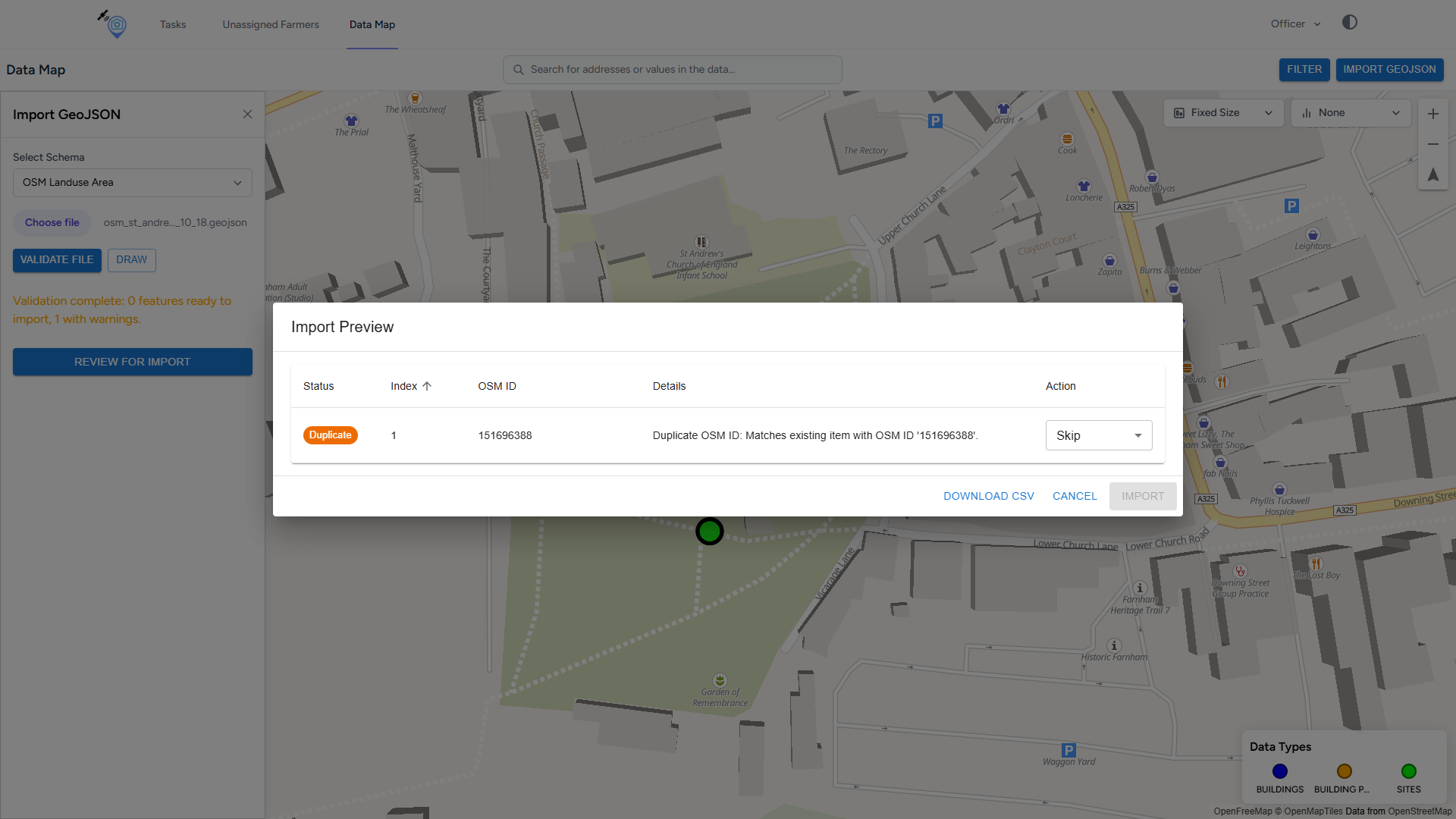Click the search magnifier icon
Viewport: 1456px width, 819px height.
(519, 70)
